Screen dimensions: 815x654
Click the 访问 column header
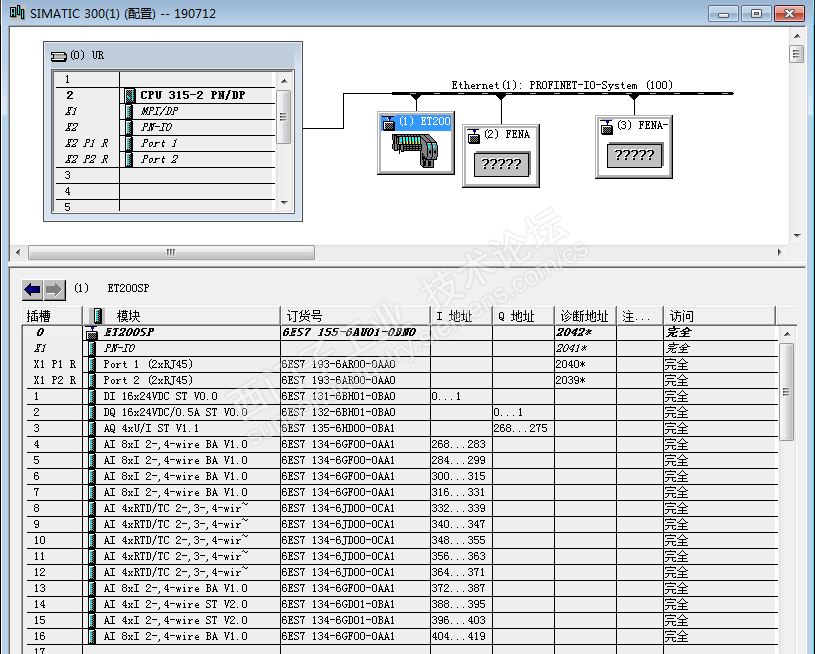coord(719,316)
